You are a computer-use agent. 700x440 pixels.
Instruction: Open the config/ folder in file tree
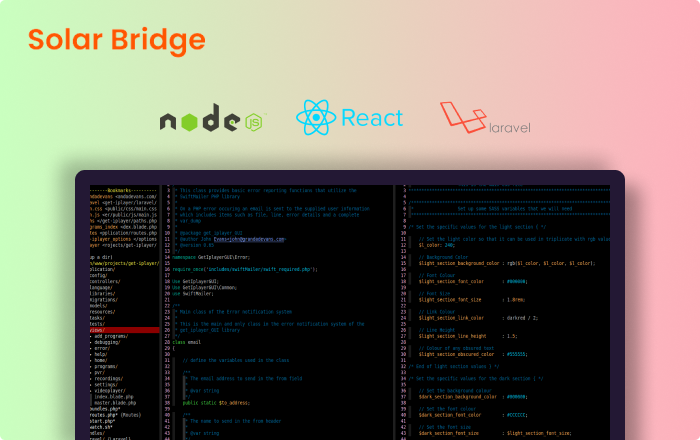(99, 275)
